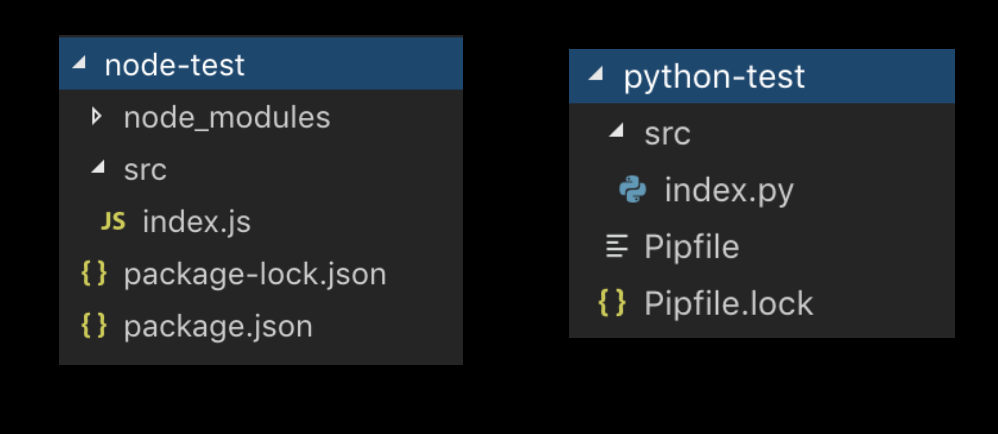Open the index.py file
The height and width of the screenshot is (434, 998).
(728, 190)
